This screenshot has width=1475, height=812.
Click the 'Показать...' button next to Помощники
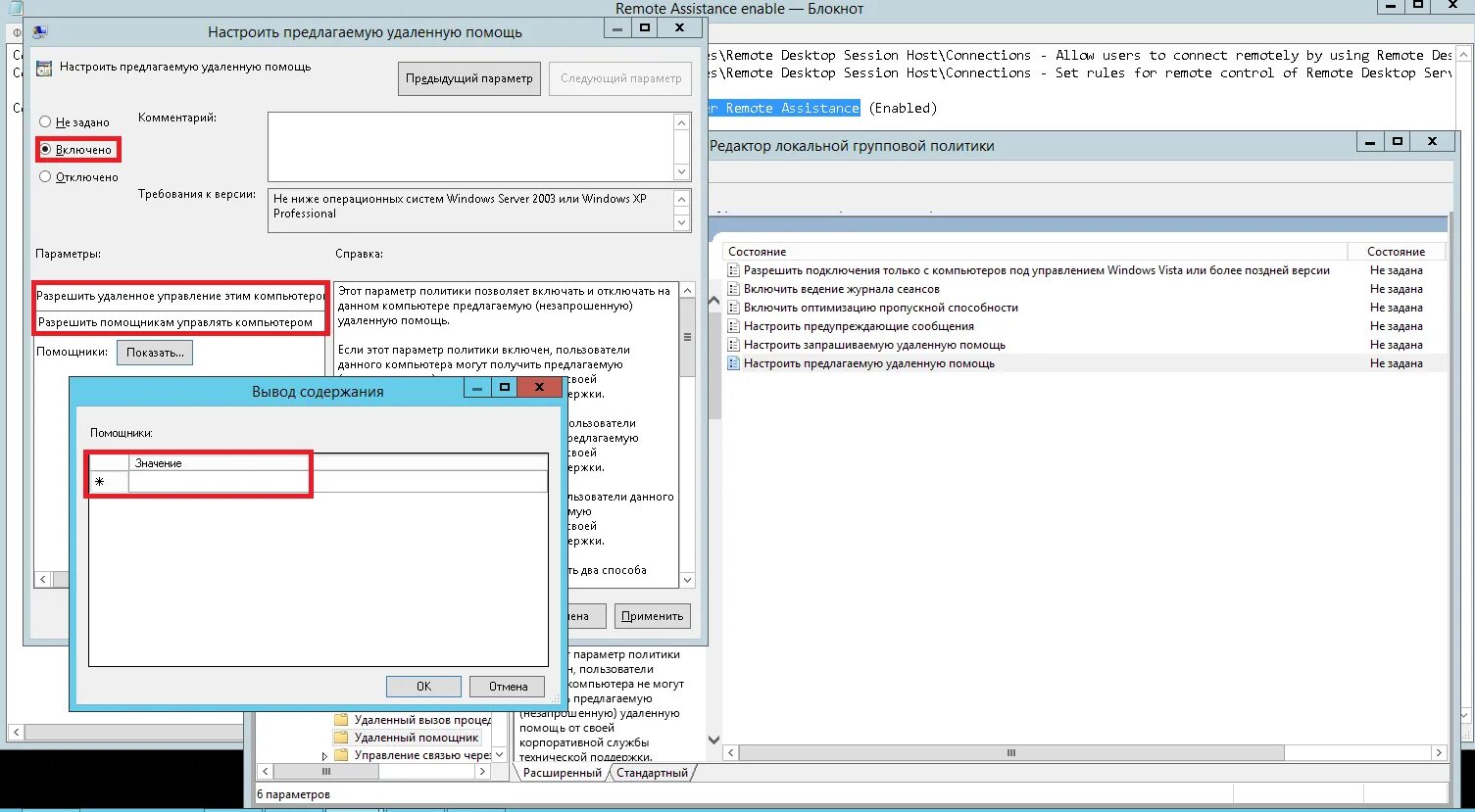155,353
